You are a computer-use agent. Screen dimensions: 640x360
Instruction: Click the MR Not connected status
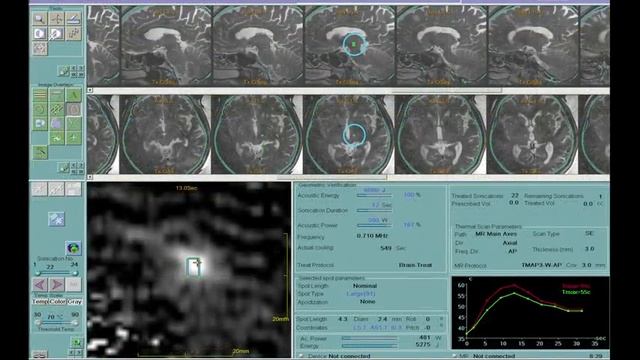point(488,356)
